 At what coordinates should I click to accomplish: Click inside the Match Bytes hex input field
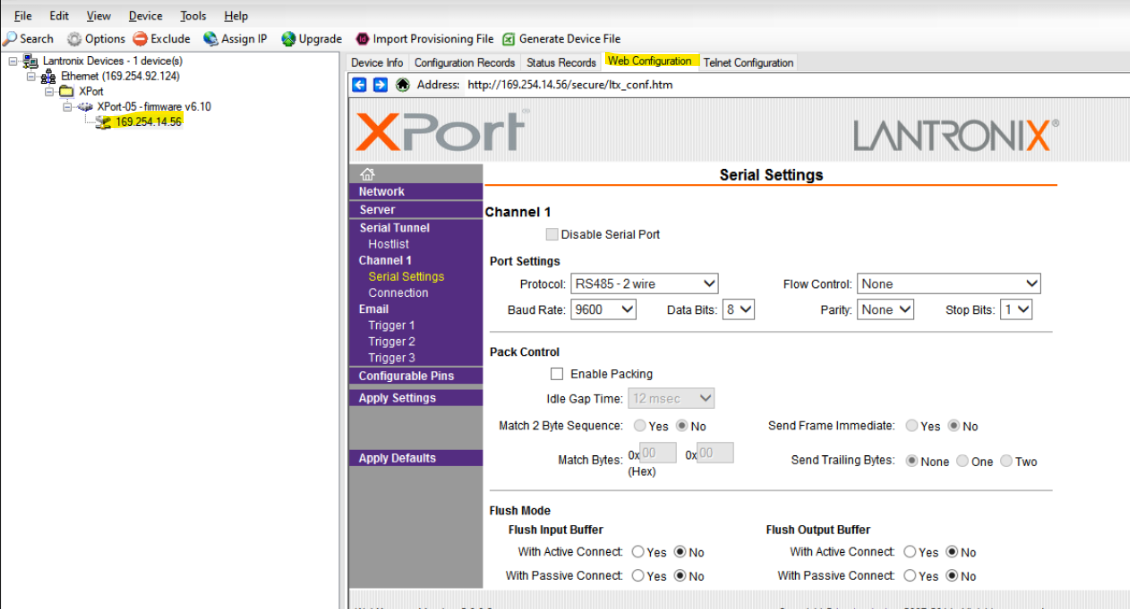point(657,452)
